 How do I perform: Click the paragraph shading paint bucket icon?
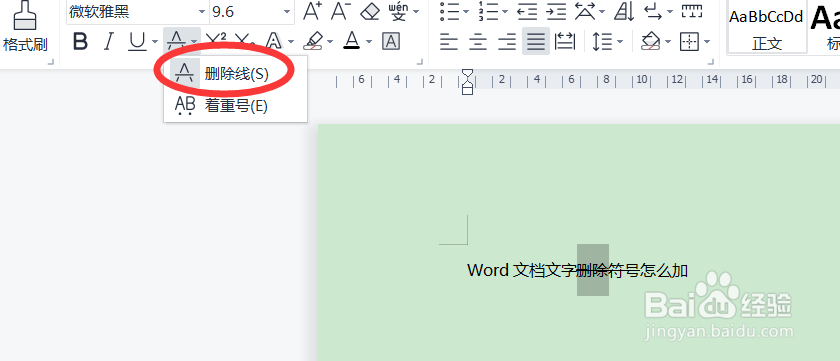pyautogui.click(x=650, y=41)
